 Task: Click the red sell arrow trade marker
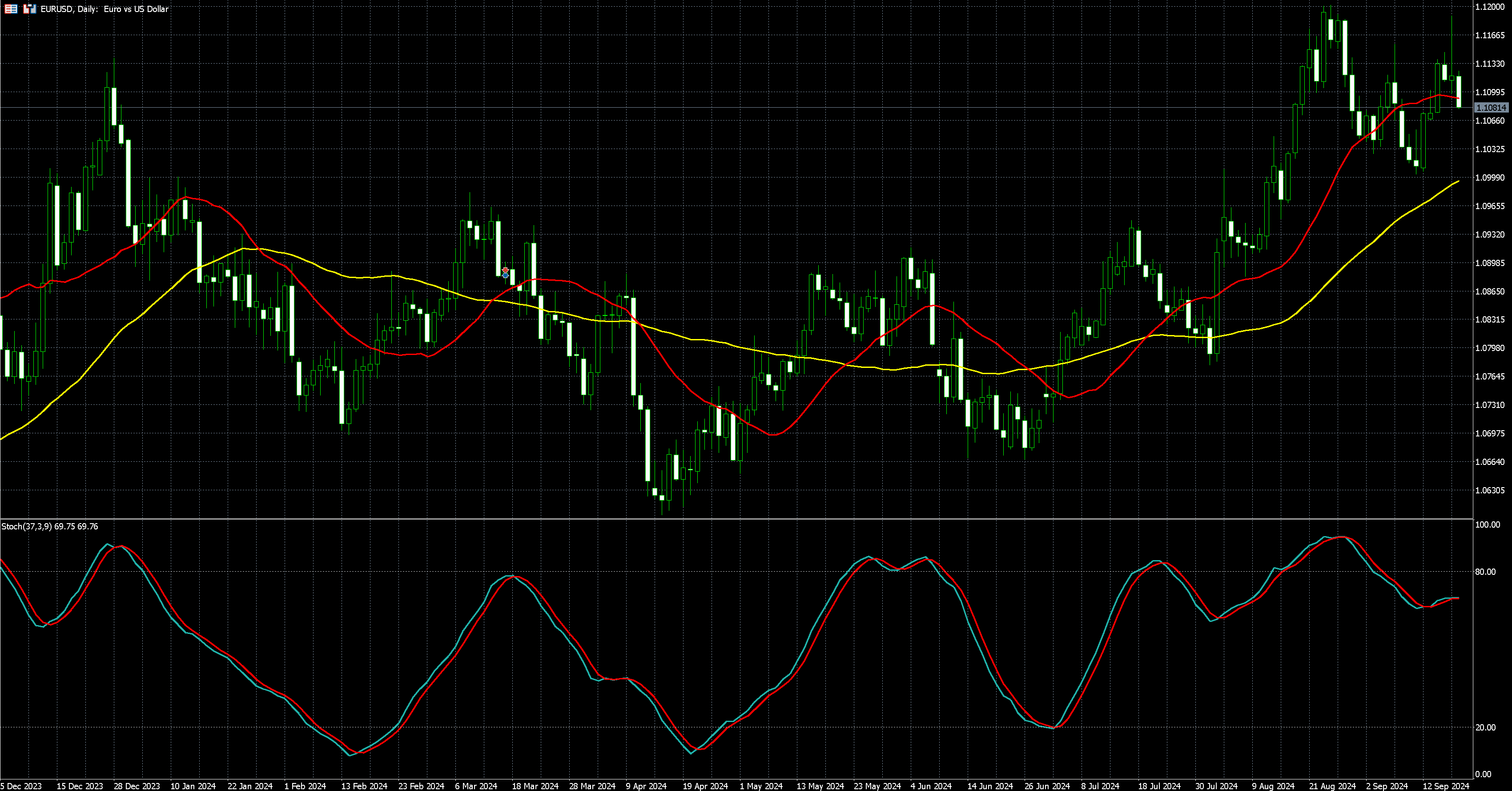(505, 270)
